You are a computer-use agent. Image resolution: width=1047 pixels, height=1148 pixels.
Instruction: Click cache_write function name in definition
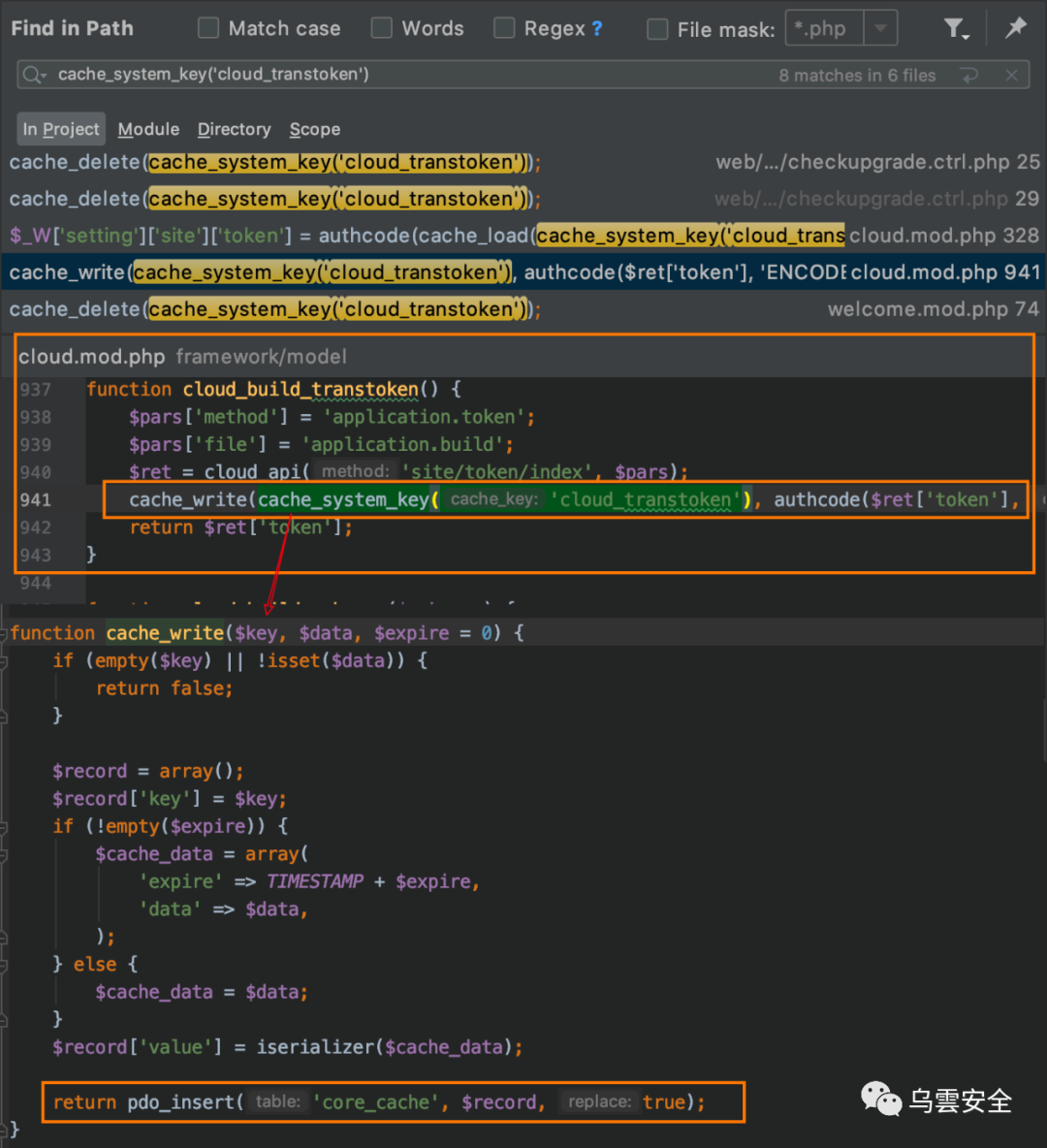(166, 633)
